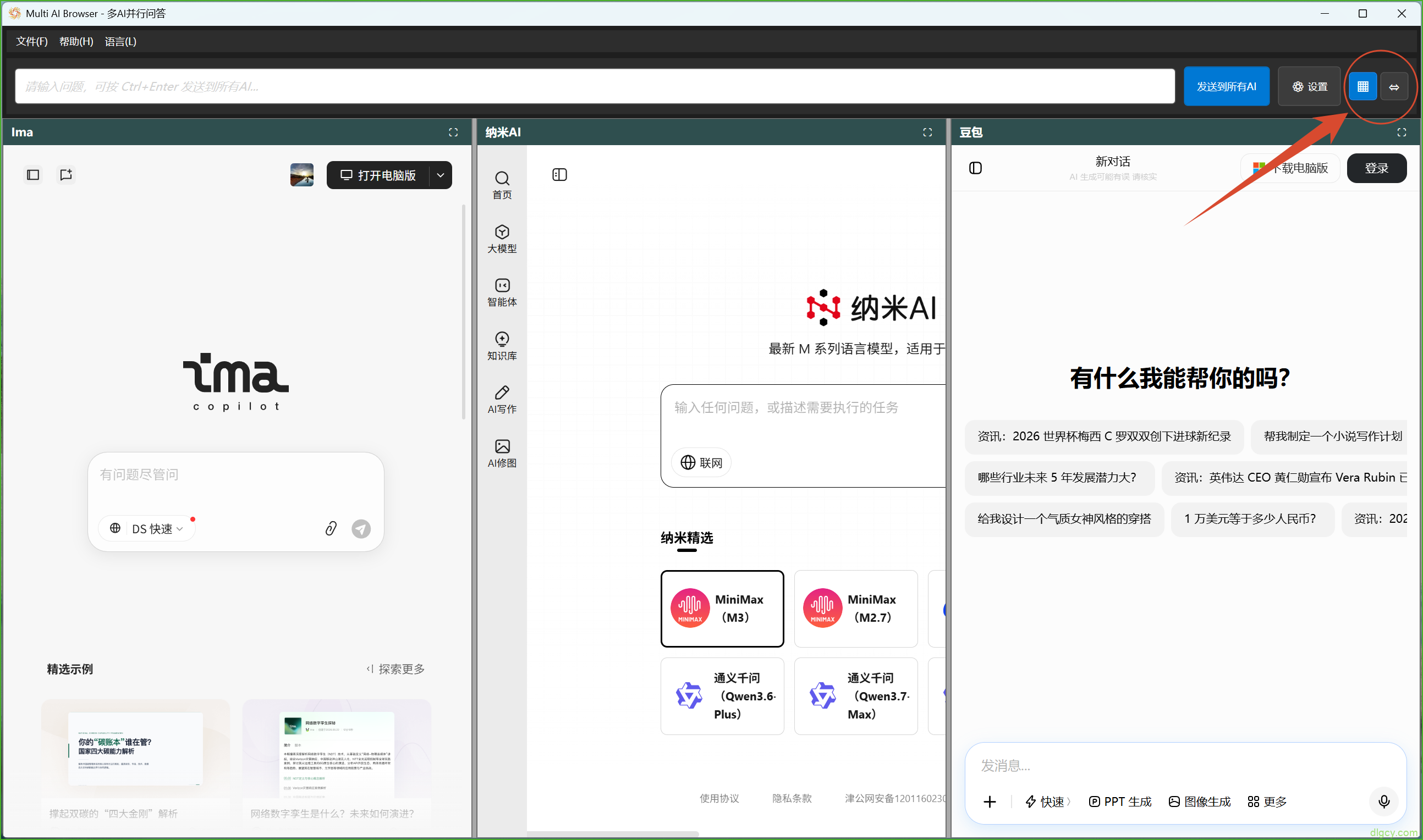Click the plus add icon in 豆包
The height and width of the screenshot is (840, 1423).
(989, 802)
